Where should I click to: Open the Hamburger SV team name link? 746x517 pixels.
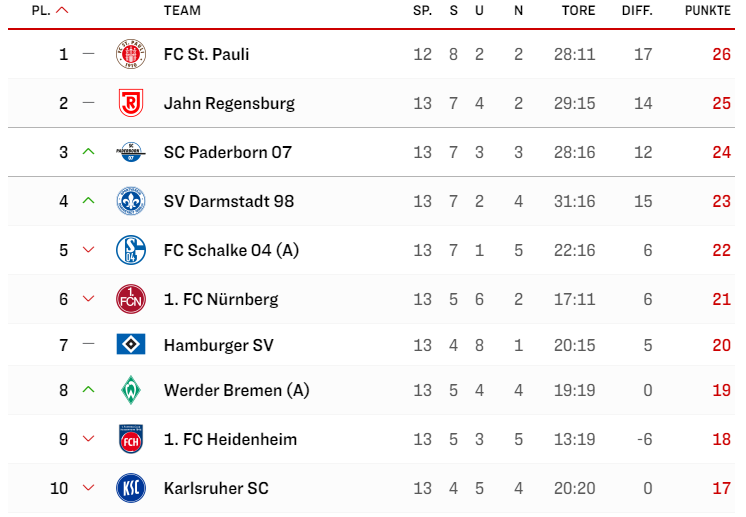pos(219,345)
